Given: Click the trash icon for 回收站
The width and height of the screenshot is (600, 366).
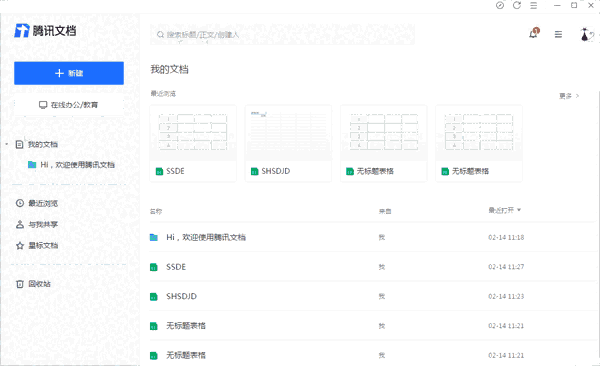Looking at the screenshot, I should tap(20, 284).
